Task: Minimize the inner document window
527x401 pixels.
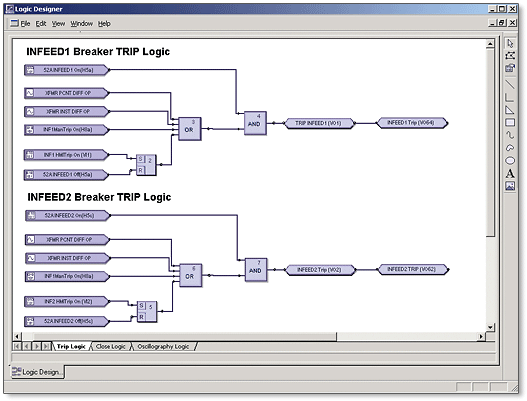Action: coord(492,23)
